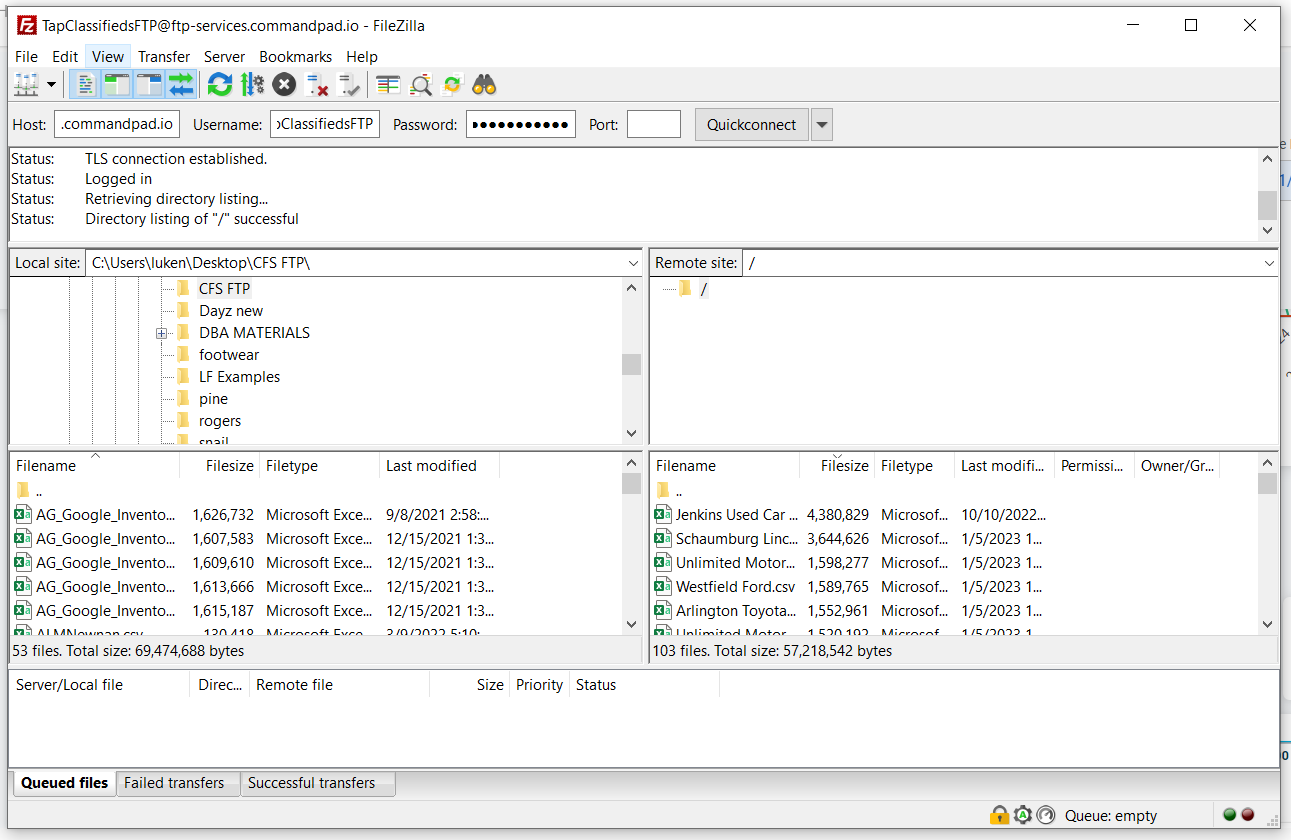Open the directory listing filters dialog
Viewport: 1291px width, 840px height.
coord(388,85)
